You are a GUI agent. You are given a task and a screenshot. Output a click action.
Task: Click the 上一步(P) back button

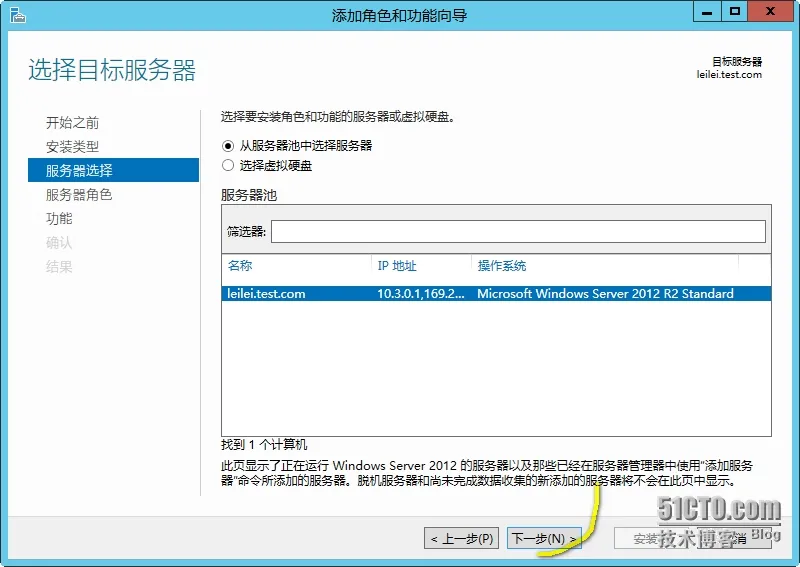click(461, 538)
